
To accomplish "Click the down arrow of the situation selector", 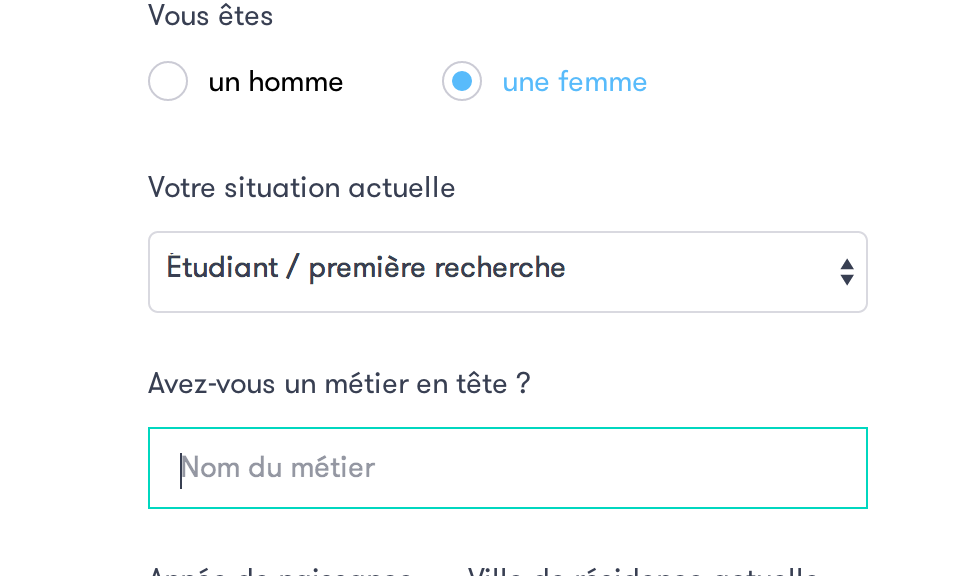I will click(846, 280).
